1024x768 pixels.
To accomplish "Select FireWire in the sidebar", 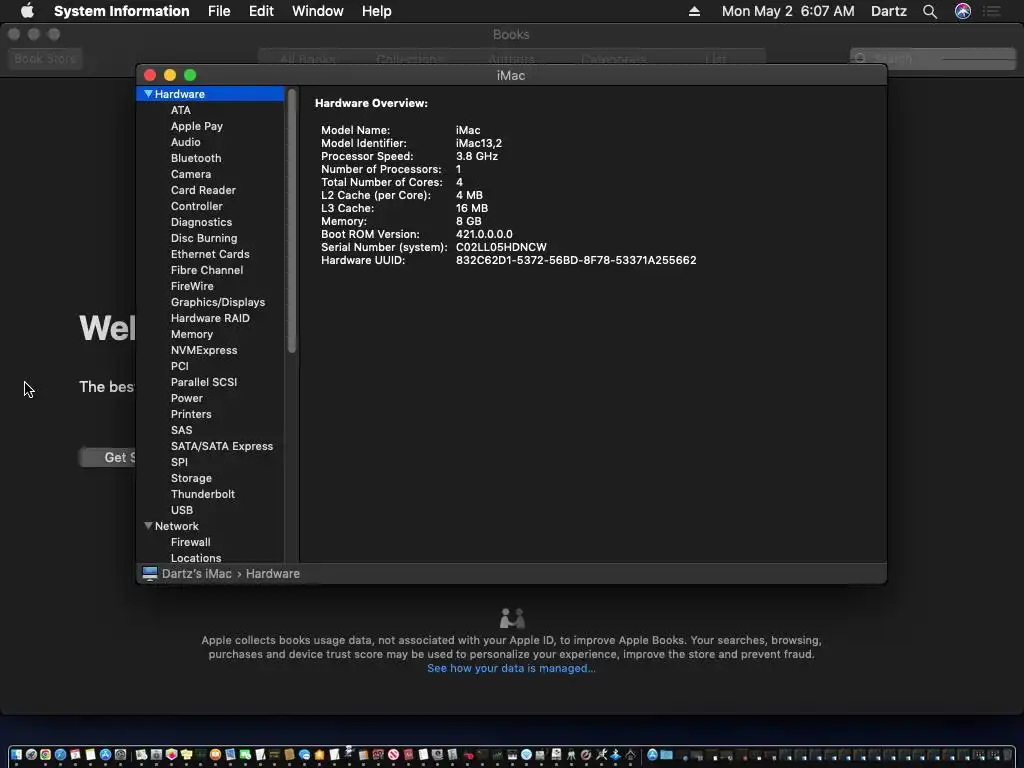I will [x=192, y=286].
